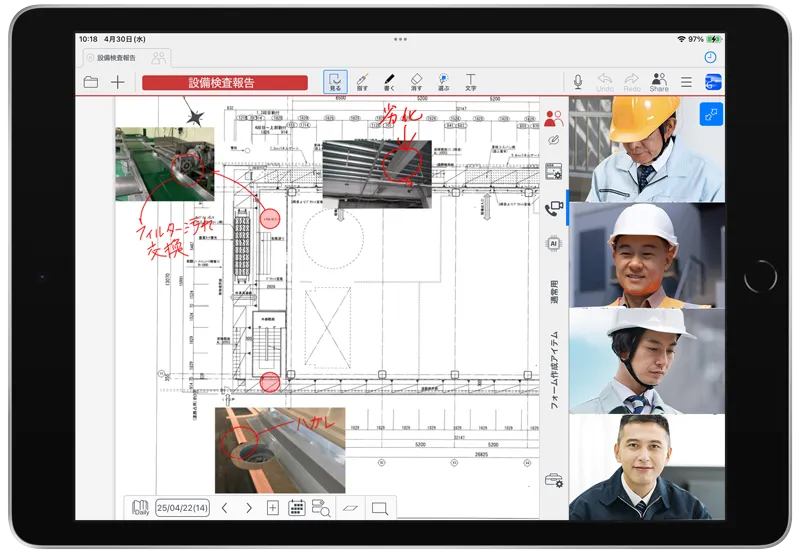Toggle the participants panel icon
The width and height of the screenshot is (800, 553).
(554, 118)
